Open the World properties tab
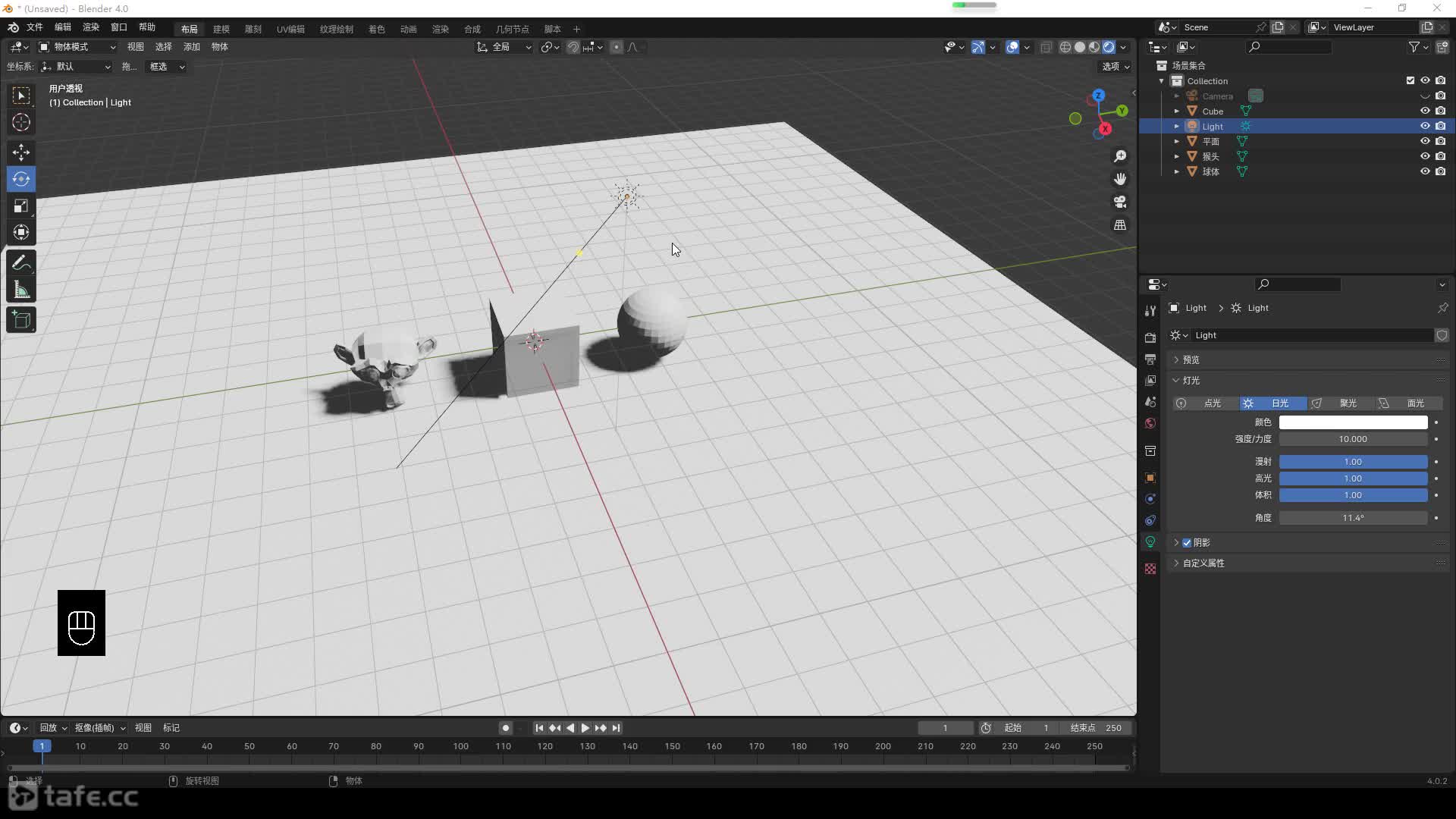This screenshot has width=1456, height=819. pyautogui.click(x=1150, y=423)
